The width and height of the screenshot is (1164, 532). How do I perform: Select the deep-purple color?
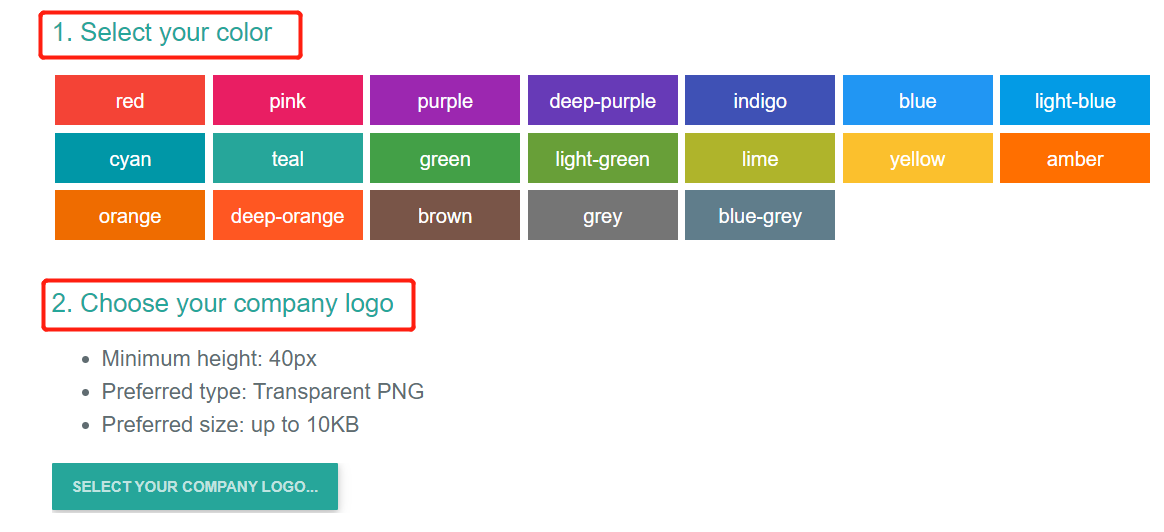pos(603,100)
